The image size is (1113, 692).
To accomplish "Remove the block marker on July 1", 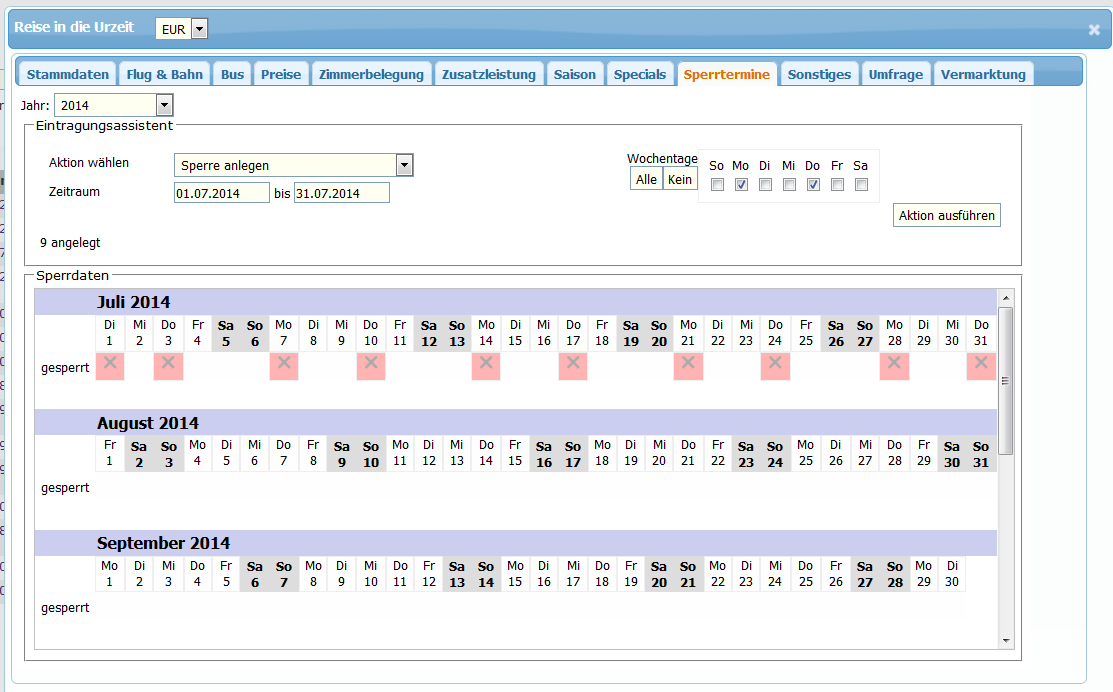I will pyautogui.click(x=110, y=366).
